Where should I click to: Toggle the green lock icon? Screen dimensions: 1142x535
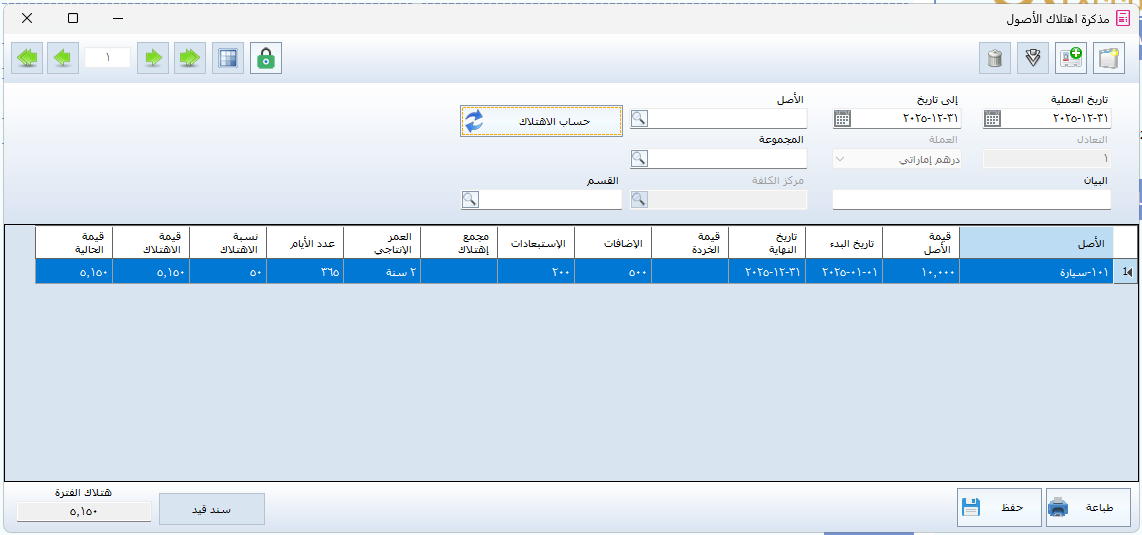click(x=266, y=58)
